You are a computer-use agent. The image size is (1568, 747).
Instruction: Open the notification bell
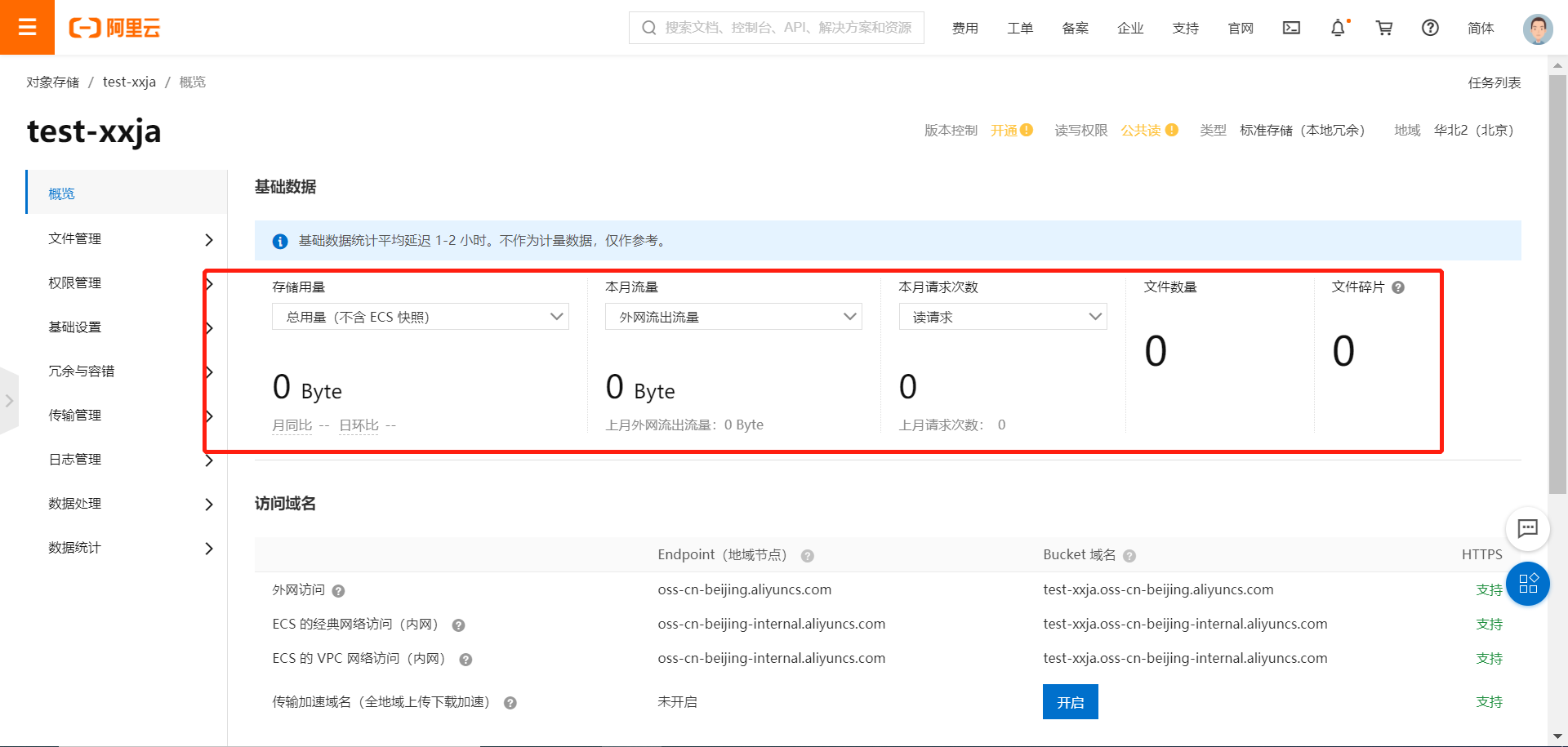tap(1337, 27)
